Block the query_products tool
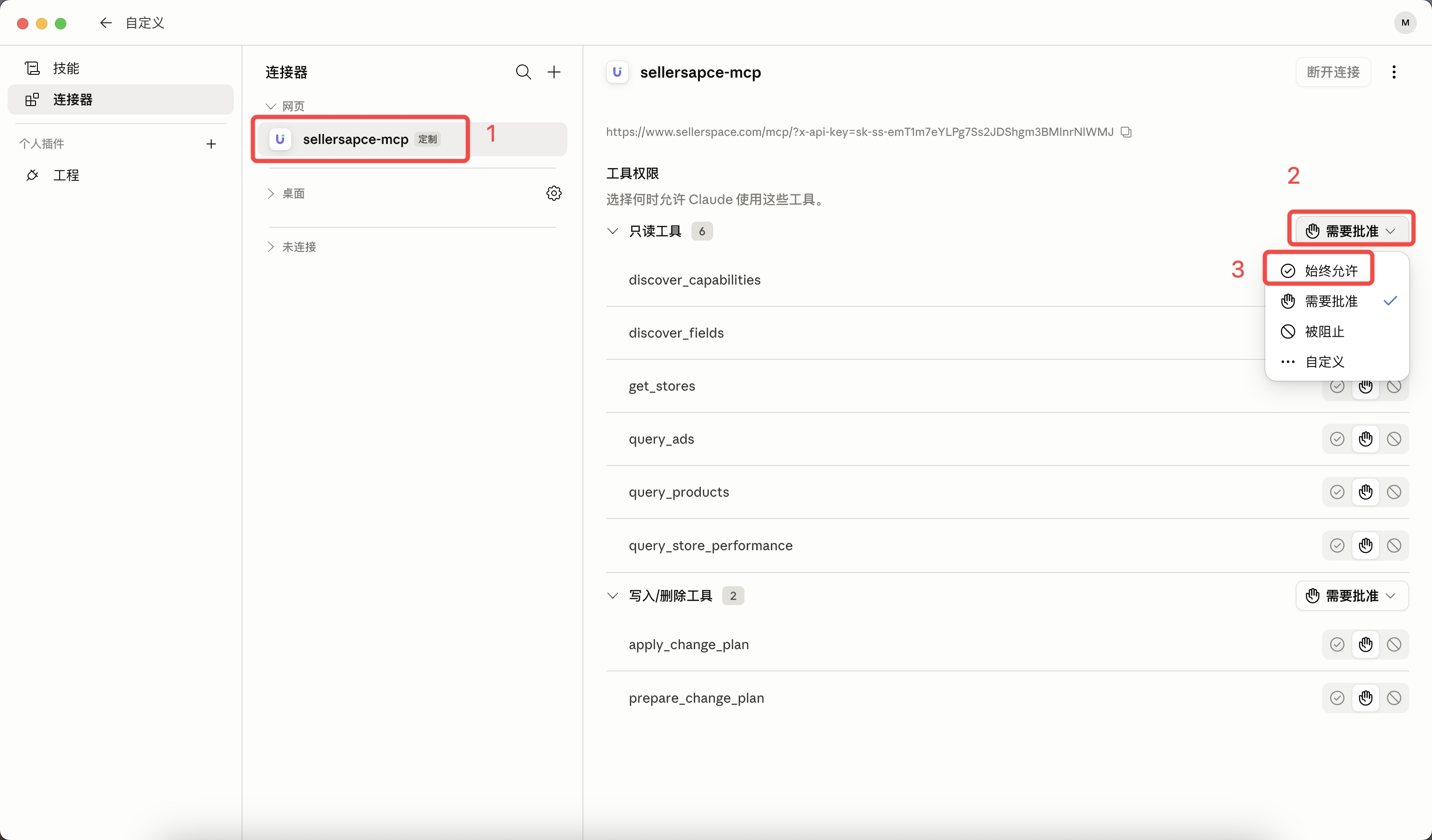This screenshot has width=1432, height=840. 1394,492
